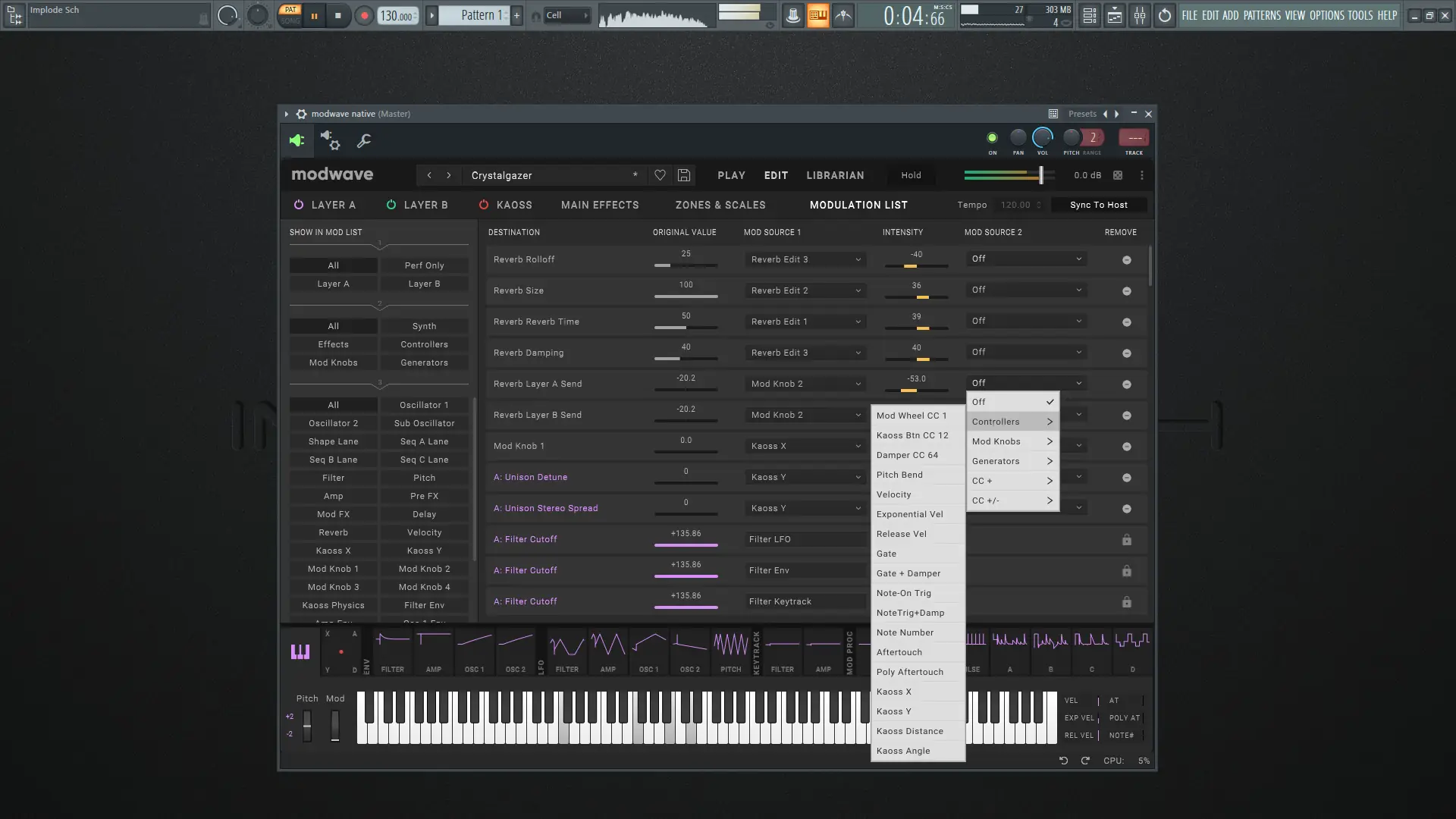This screenshot has height=819, width=1456.
Task: Favorite the current preset with the heart icon
Action: pos(659,175)
